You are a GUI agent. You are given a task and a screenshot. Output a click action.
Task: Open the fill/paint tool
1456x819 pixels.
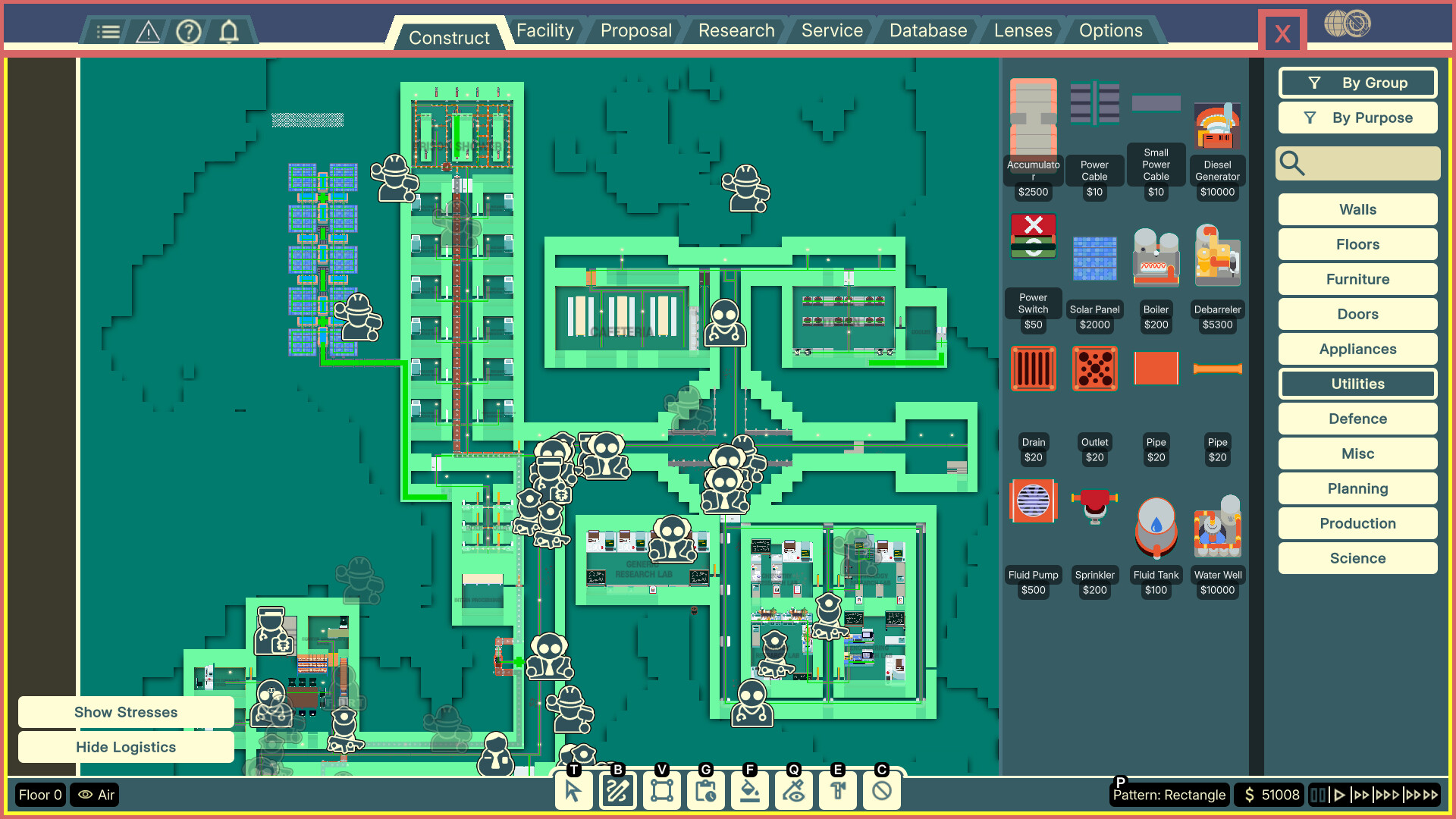tap(750, 791)
